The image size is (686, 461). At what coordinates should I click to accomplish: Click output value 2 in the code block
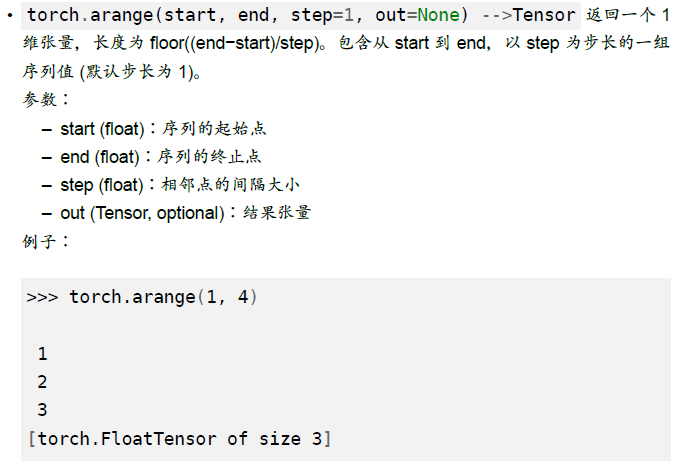pyautogui.click(x=42, y=382)
